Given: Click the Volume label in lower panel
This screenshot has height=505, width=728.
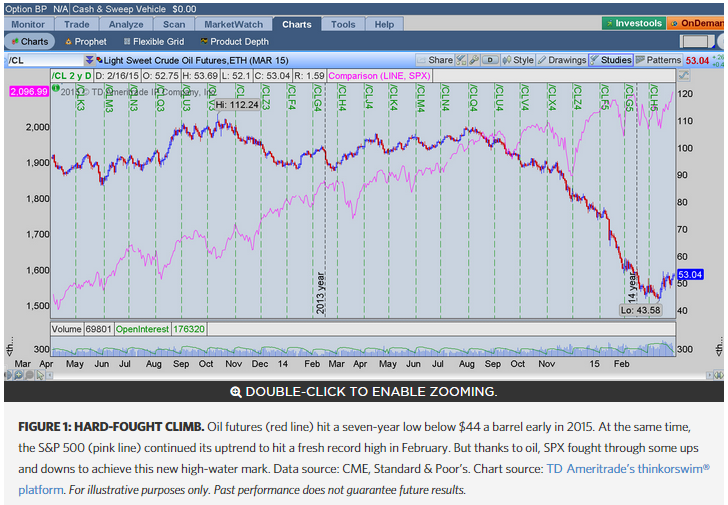Looking at the screenshot, I should [66, 329].
